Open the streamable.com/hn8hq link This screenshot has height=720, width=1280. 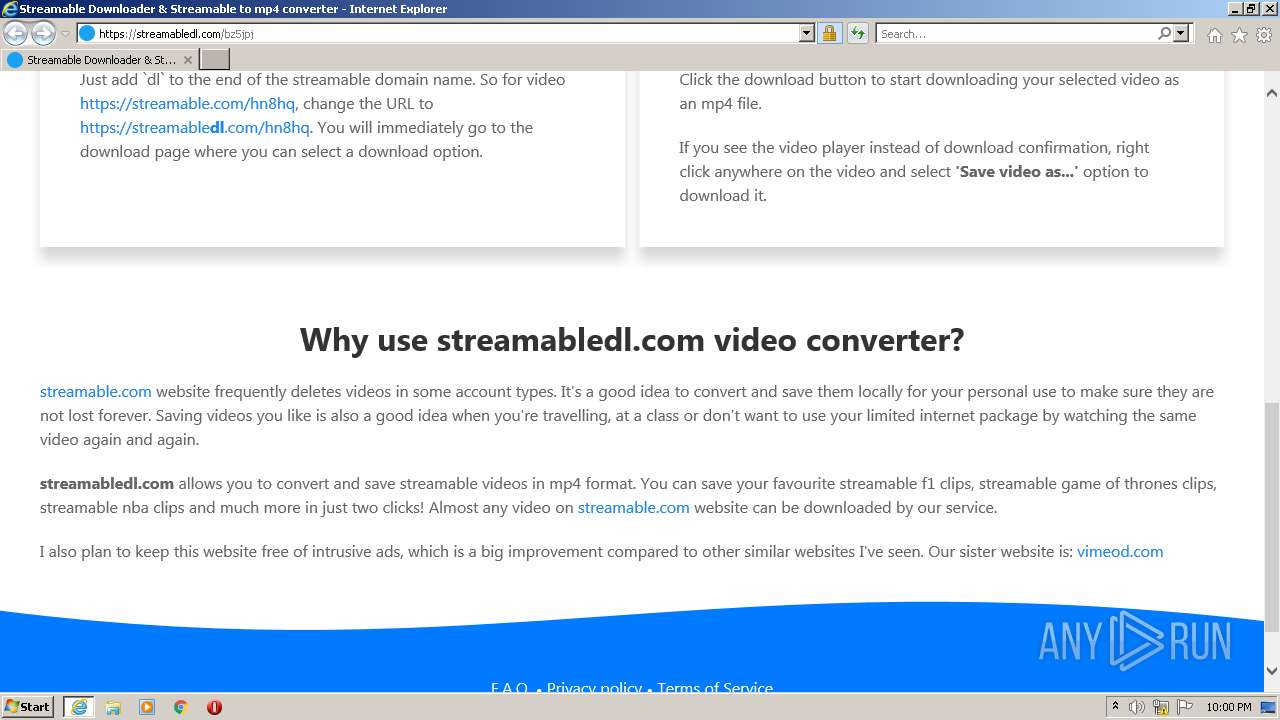click(x=187, y=103)
